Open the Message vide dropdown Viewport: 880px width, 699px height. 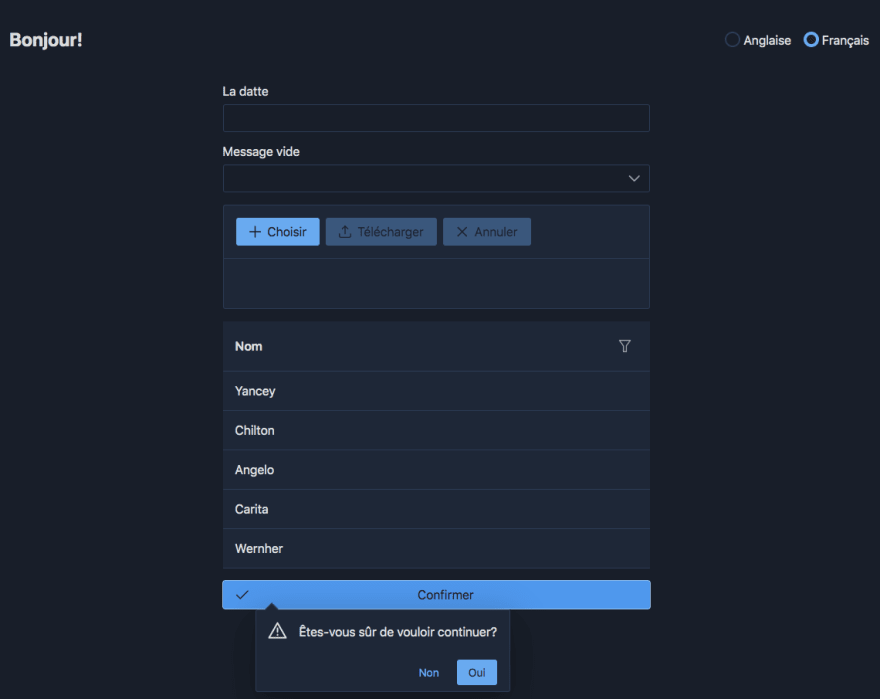pyautogui.click(x=436, y=179)
